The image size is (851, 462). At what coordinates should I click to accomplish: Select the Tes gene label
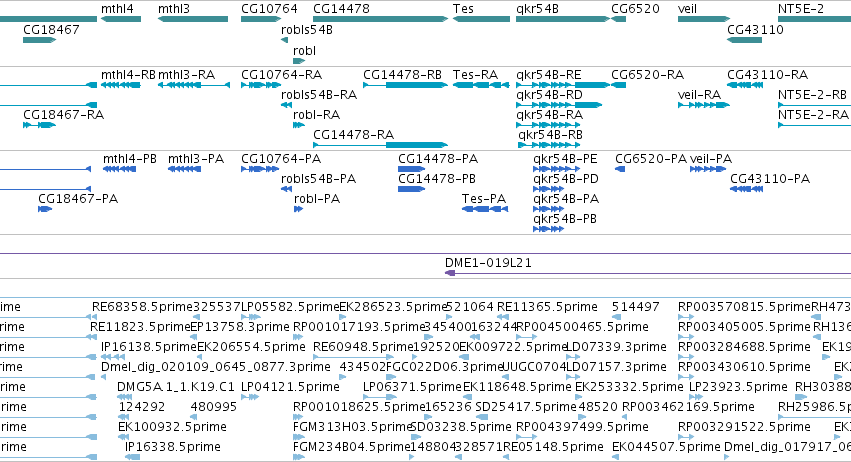pyautogui.click(x=463, y=9)
